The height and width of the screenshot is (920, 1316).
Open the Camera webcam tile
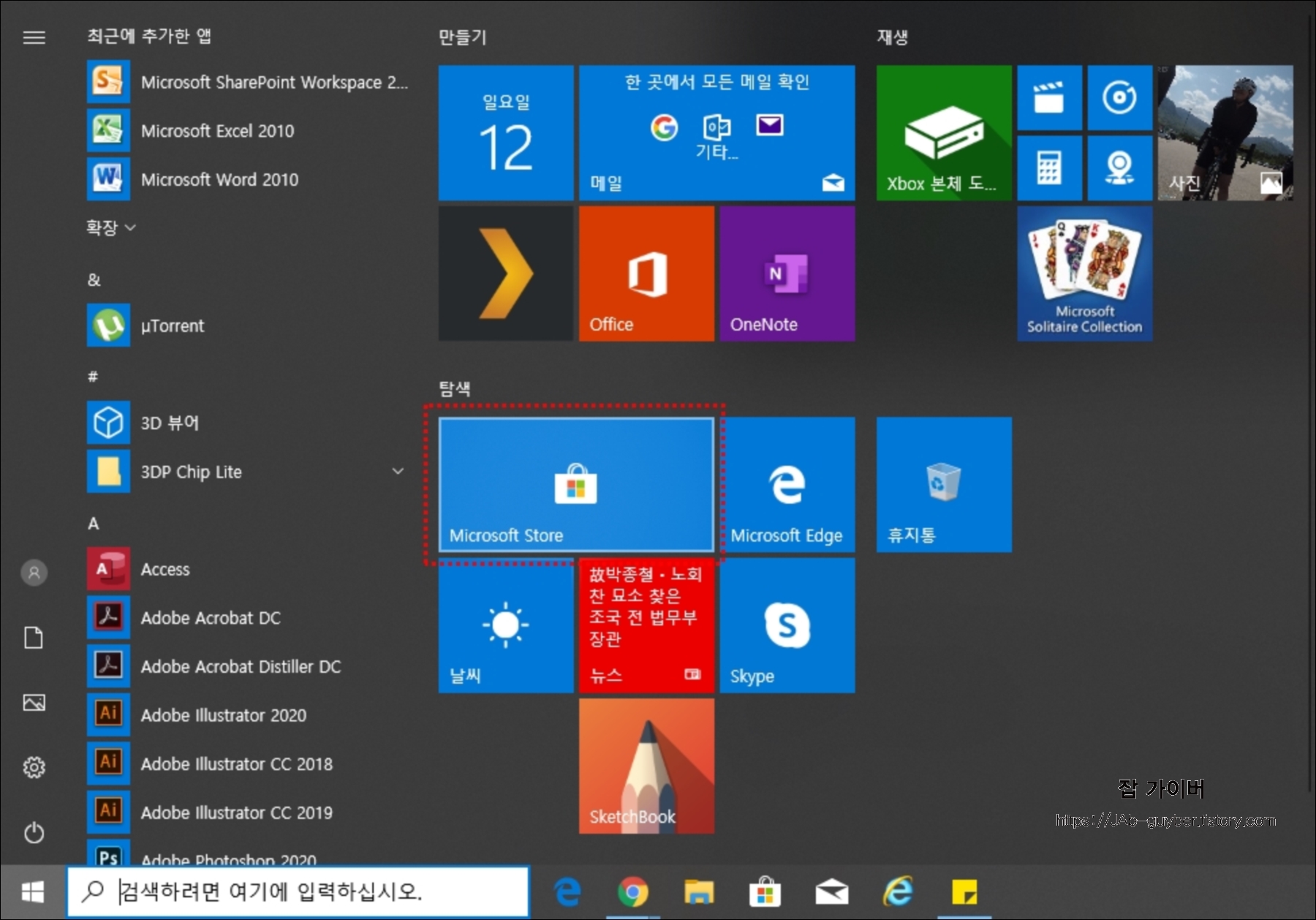click(1120, 168)
